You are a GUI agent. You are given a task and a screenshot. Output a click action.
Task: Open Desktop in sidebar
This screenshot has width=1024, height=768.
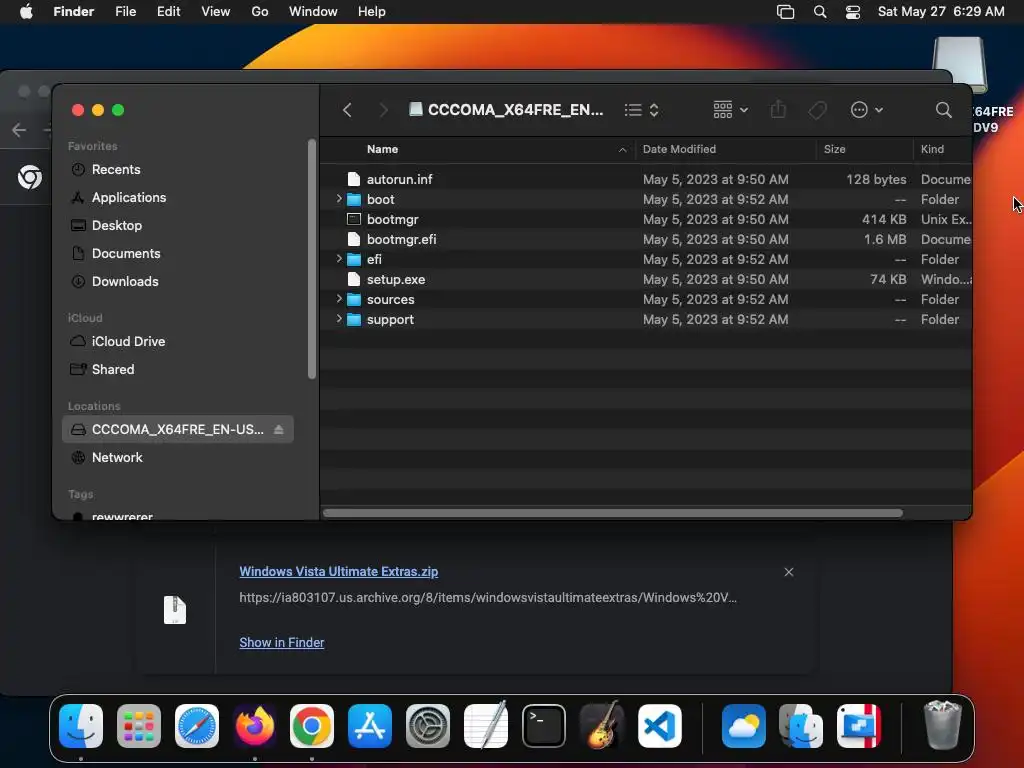pyautogui.click(x=116, y=225)
